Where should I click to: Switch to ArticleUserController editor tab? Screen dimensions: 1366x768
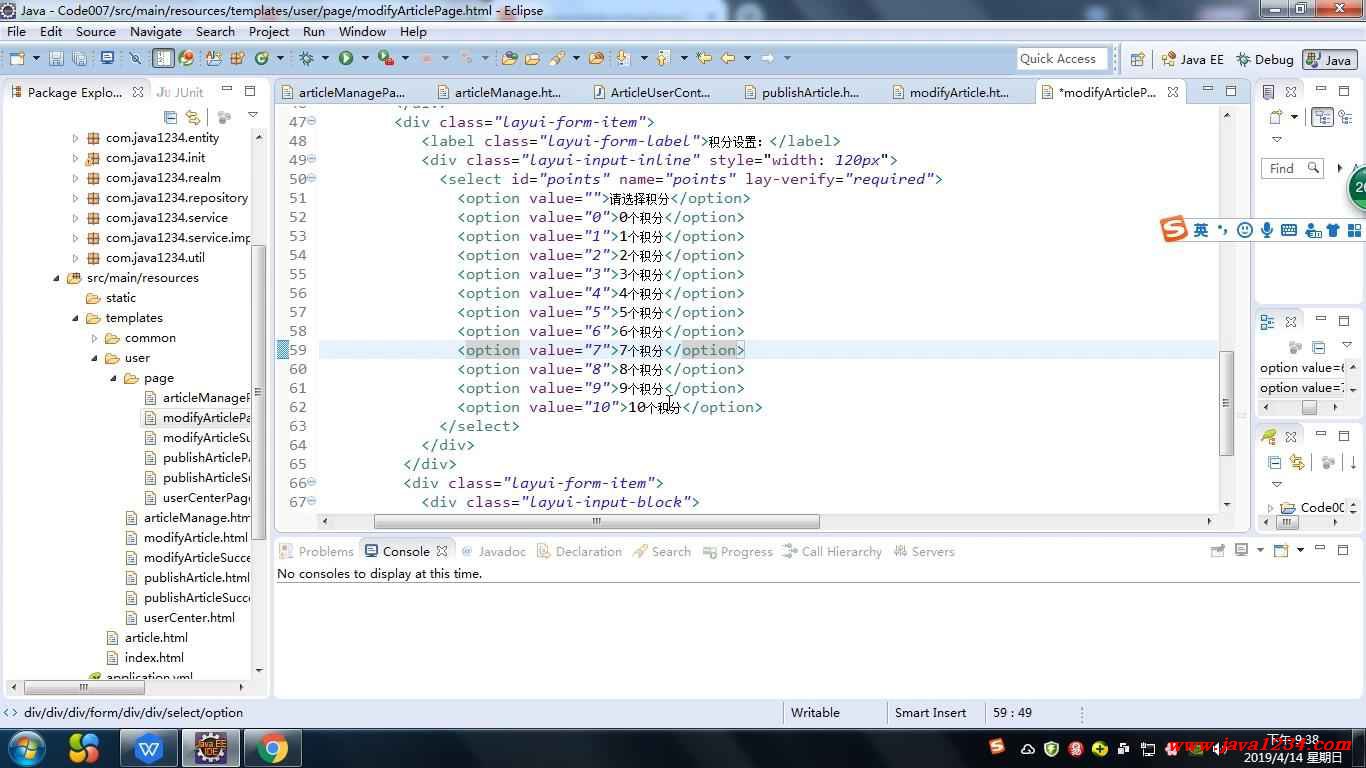pyautogui.click(x=660, y=92)
